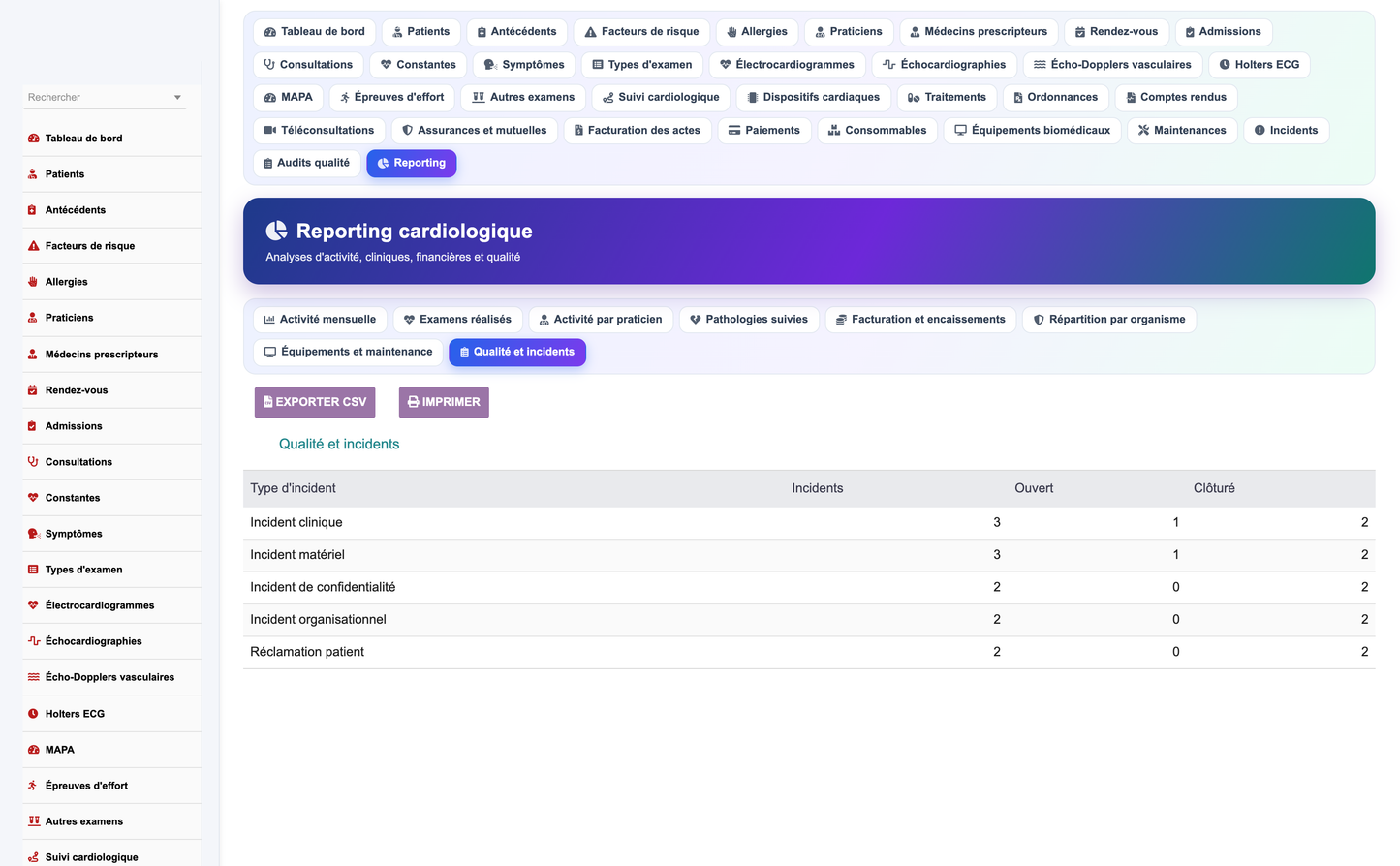
Task: Click the Rendez-vous calendar icon in sidebar
Action: (x=33, y=390)
